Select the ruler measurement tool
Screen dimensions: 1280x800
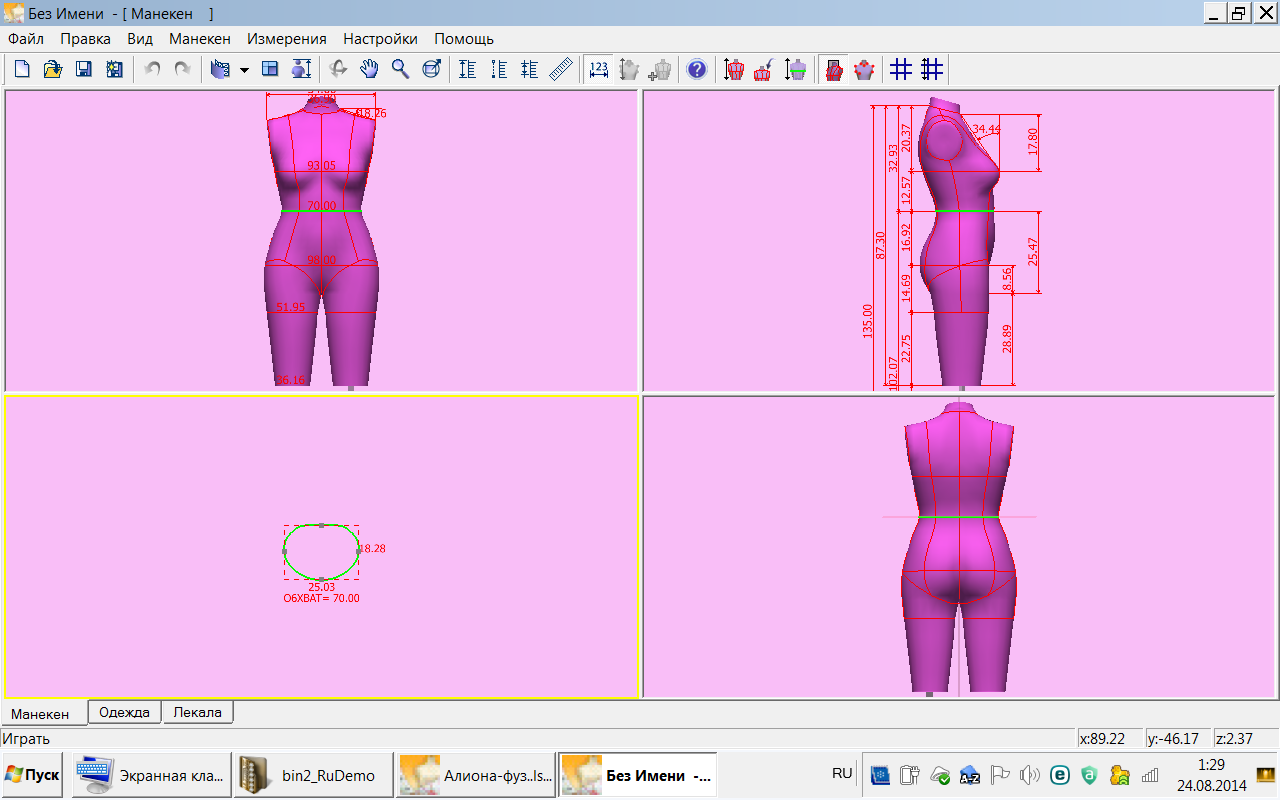[x=561, y=69]
